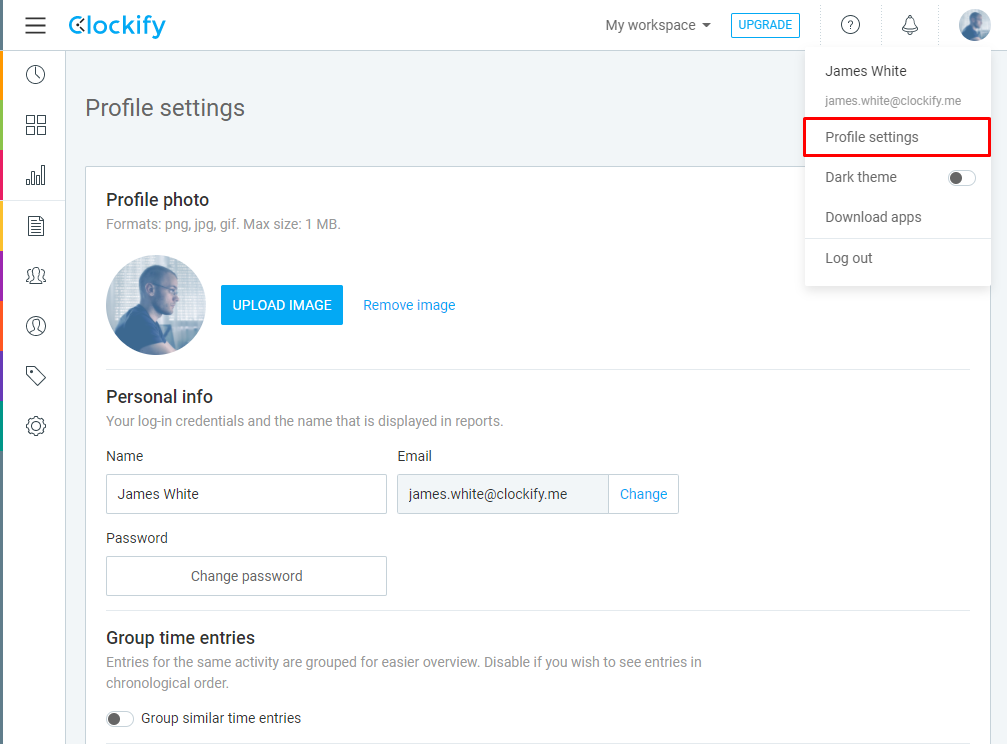Screen dimensions: 1007x744
Task: Open the Team people icon
Action: coord(35,276)
